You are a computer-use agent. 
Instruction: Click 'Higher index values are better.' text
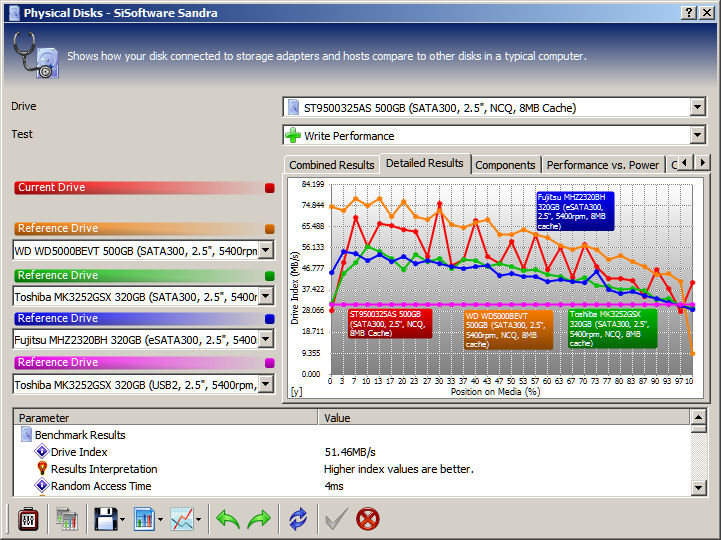(x=399, y=469)
